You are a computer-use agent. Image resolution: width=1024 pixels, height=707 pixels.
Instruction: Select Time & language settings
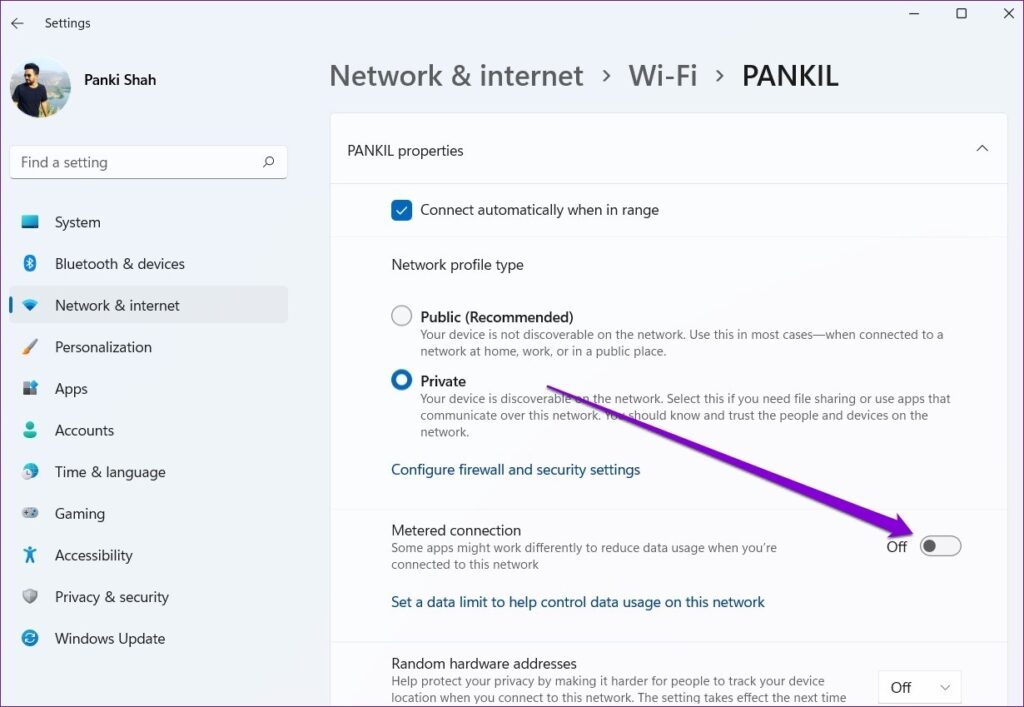(x=108, y=472)
